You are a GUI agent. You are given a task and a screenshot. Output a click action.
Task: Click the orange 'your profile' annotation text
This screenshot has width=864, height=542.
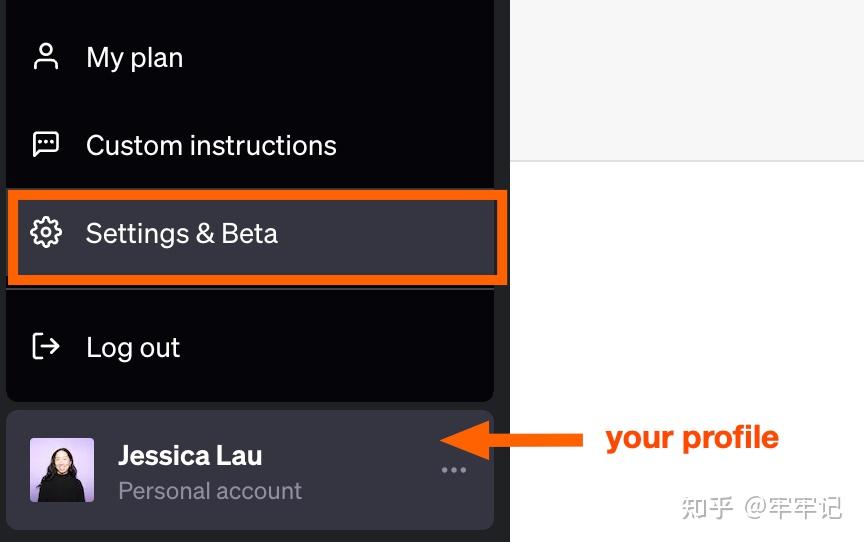coord(692,438)
